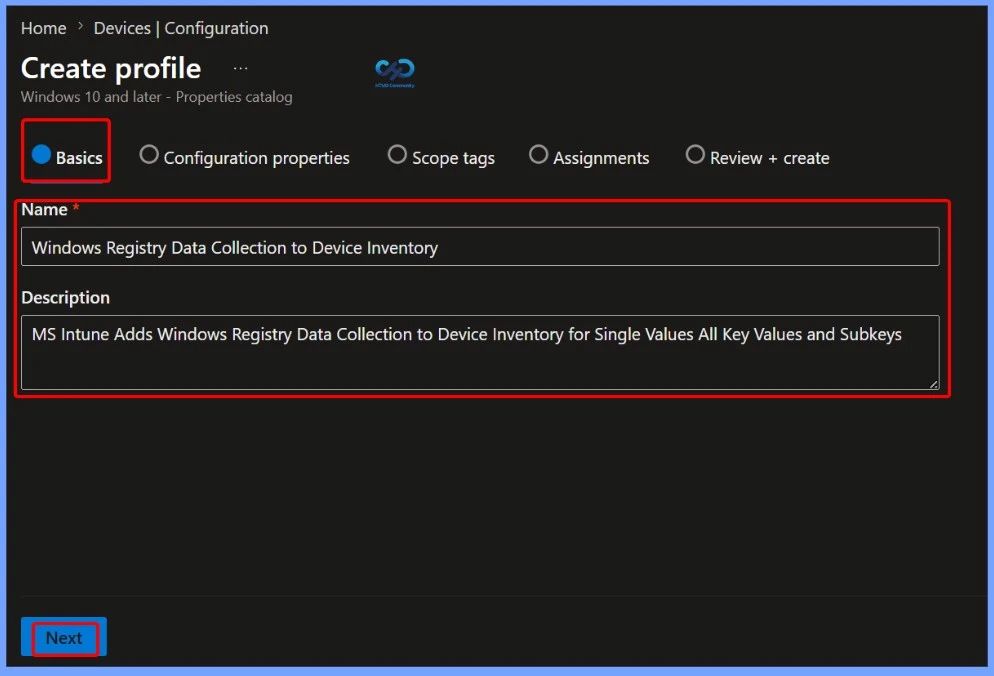Switch to Assignments step
The height and width of the screenshot is (676, 994).
point(589,157)
